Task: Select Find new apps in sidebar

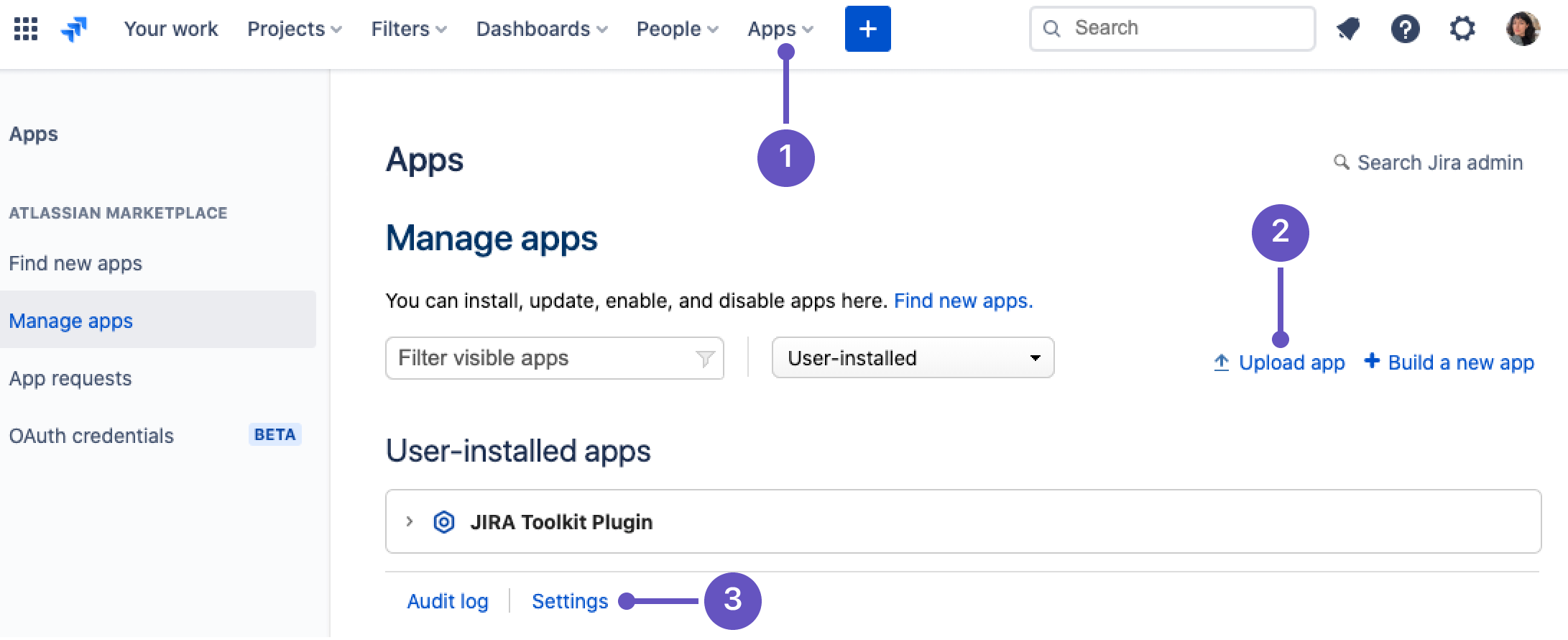Action: 75,263
